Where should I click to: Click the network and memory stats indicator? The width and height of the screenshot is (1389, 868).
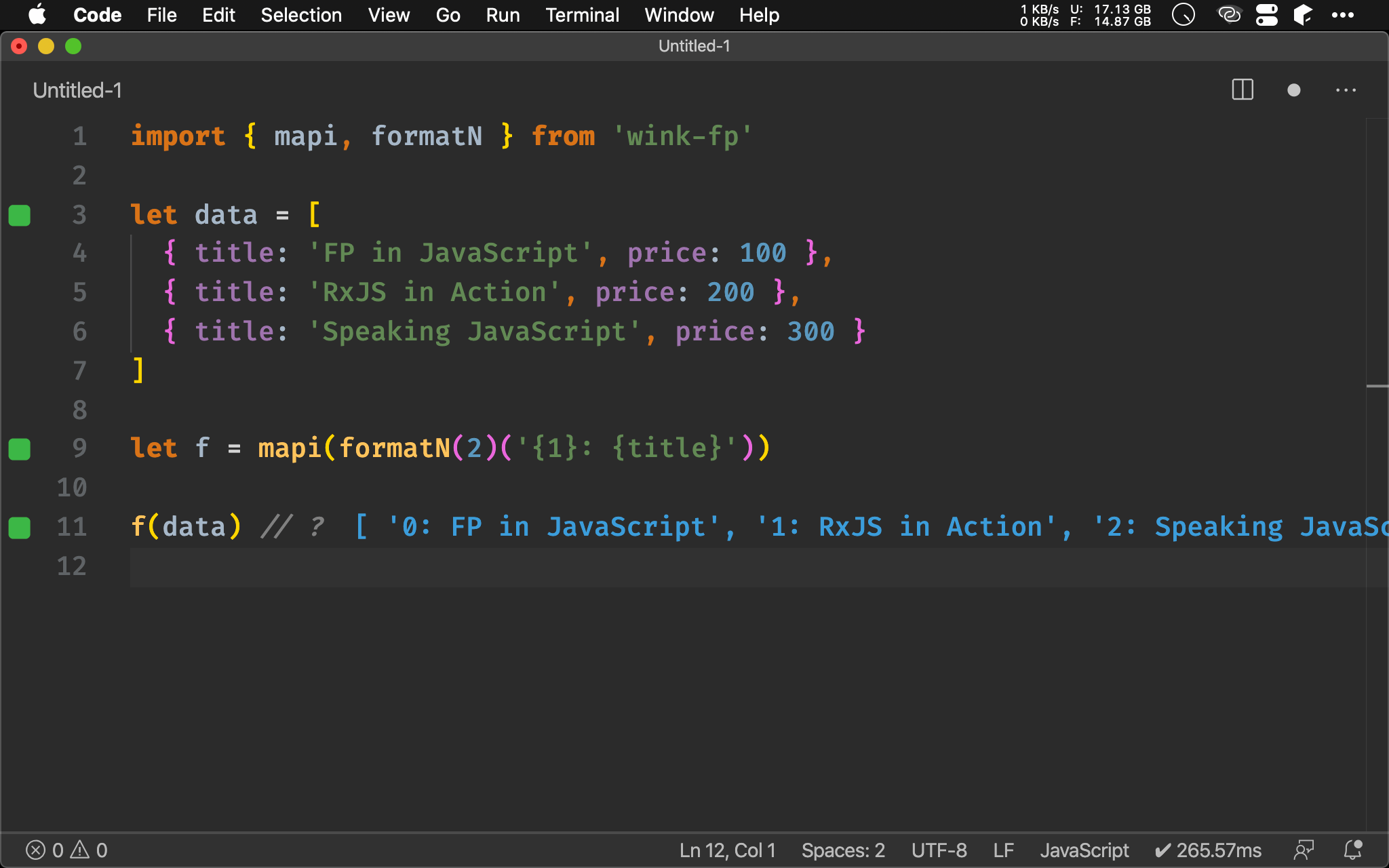pyautogui.click(x=1085, y=15)
